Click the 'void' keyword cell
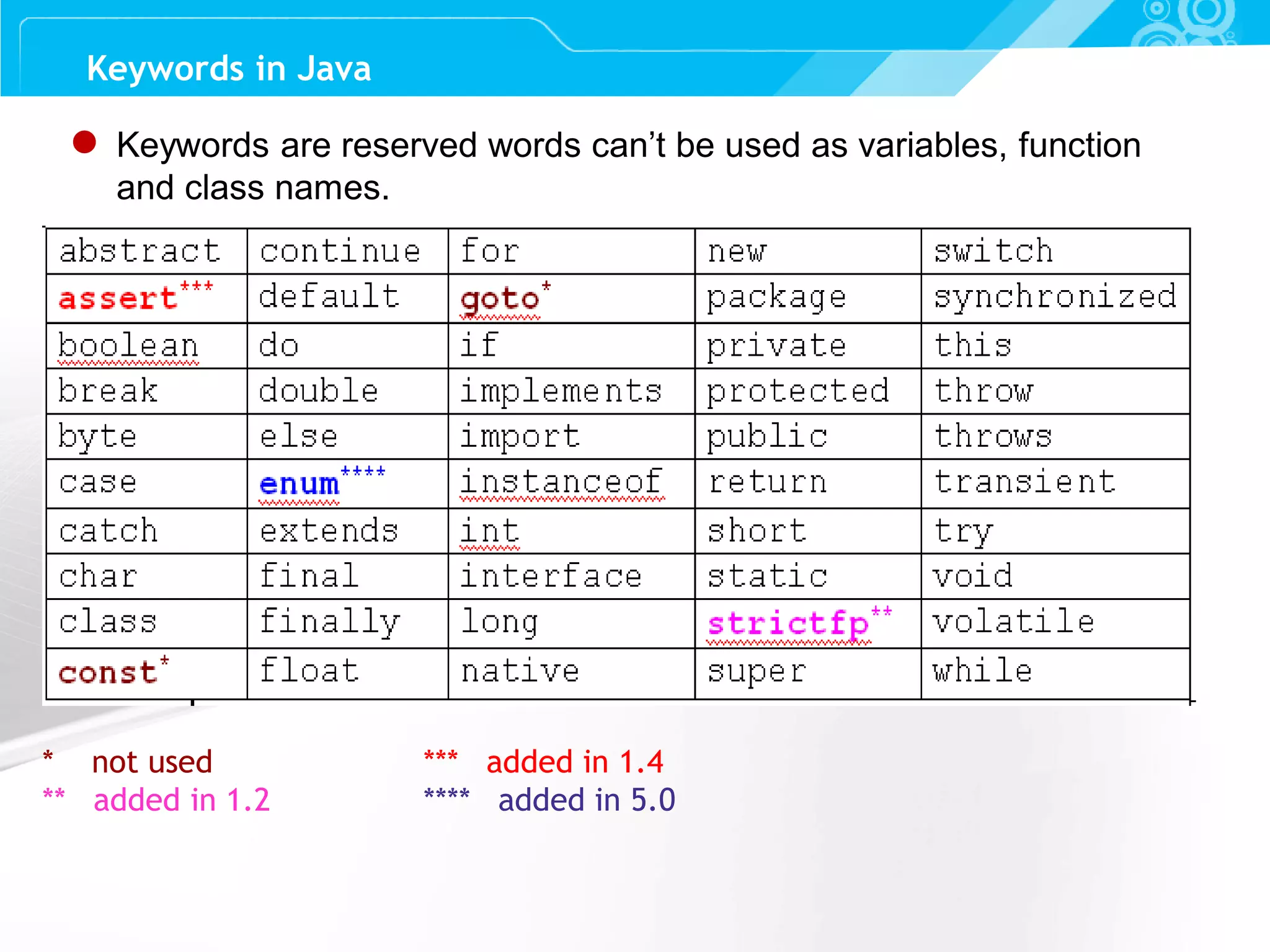 click(1055, 576)
